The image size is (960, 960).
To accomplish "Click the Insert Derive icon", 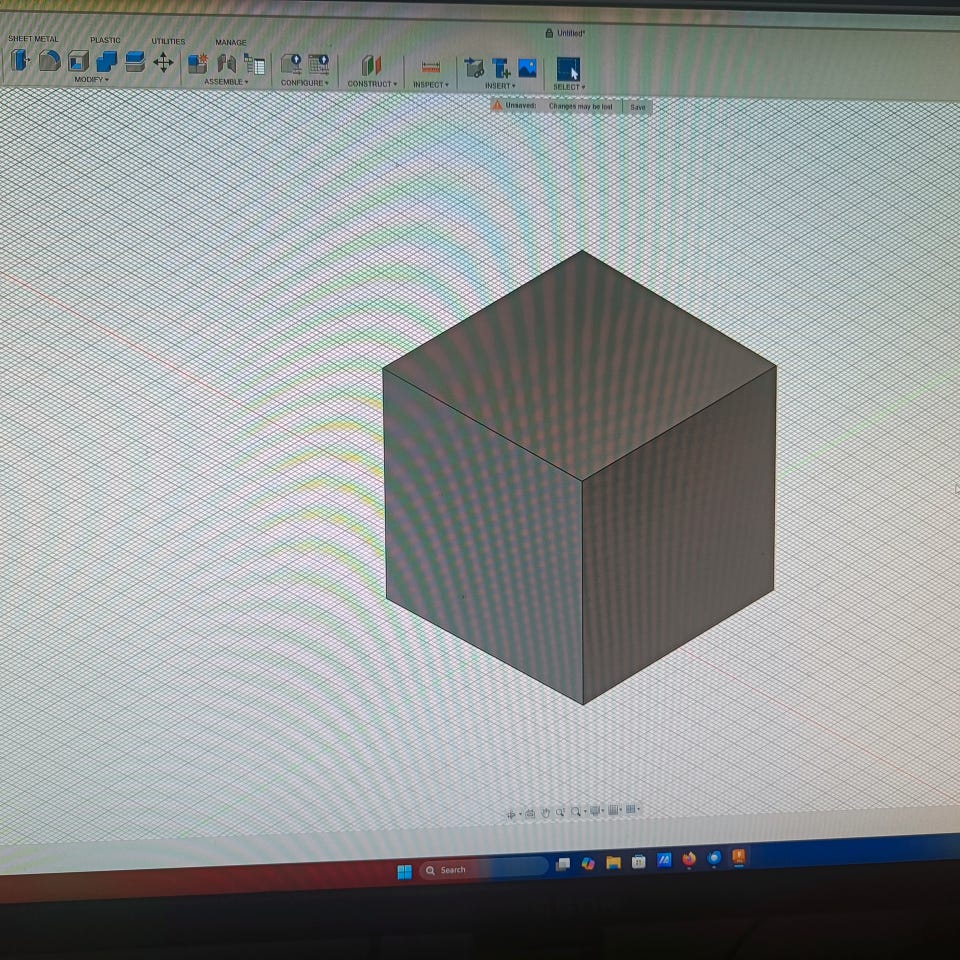I will (x=474, y=67).
